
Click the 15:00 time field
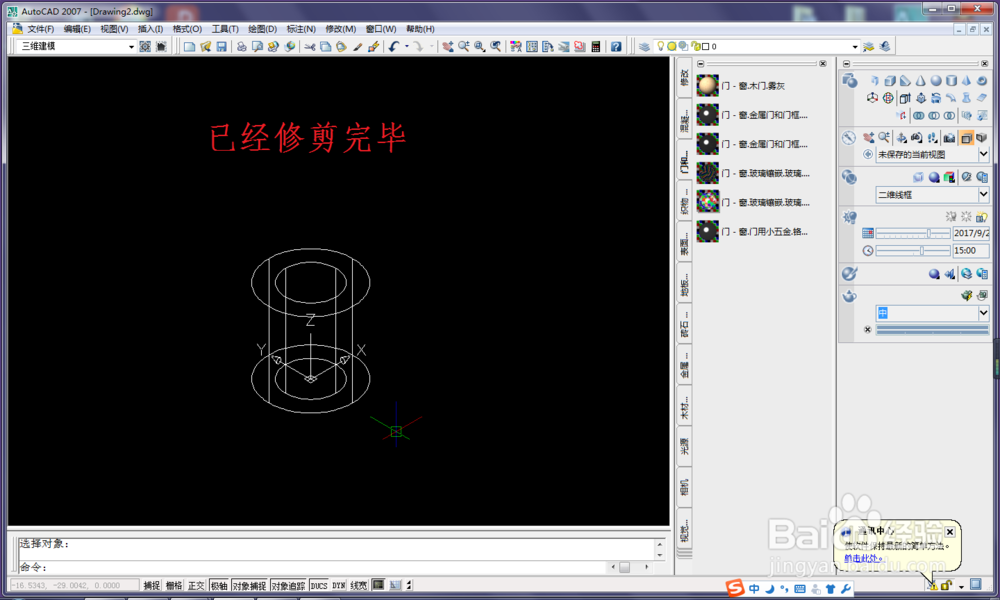click(x=970, y=251)
